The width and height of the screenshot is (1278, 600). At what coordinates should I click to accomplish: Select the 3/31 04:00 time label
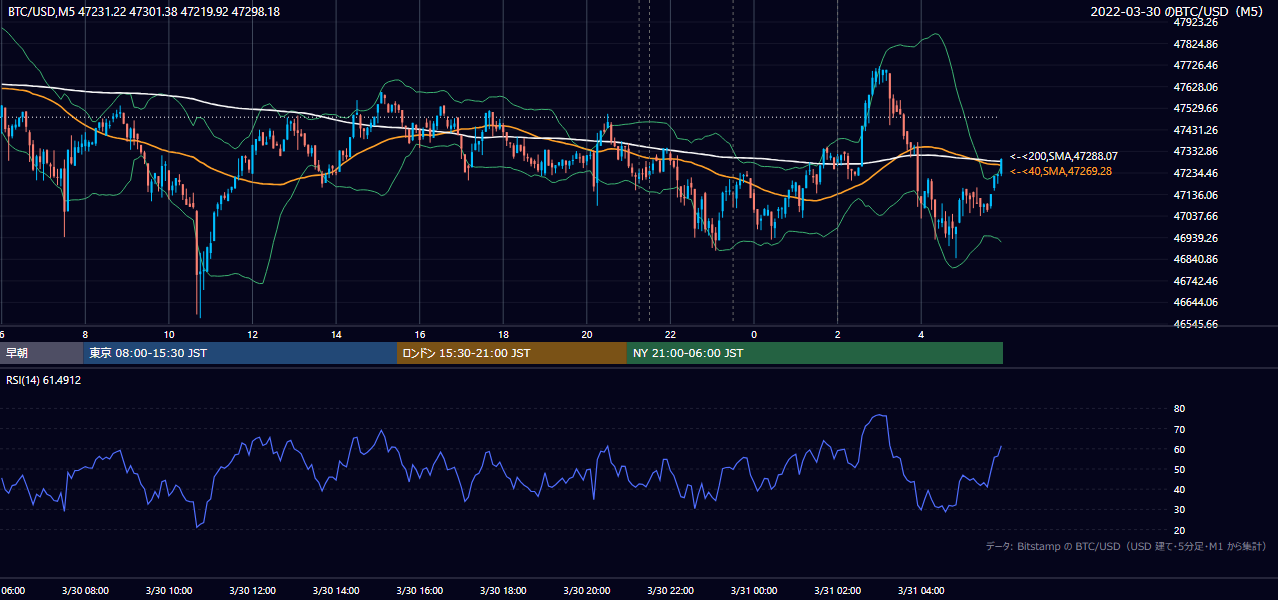(x=922, y=590)
